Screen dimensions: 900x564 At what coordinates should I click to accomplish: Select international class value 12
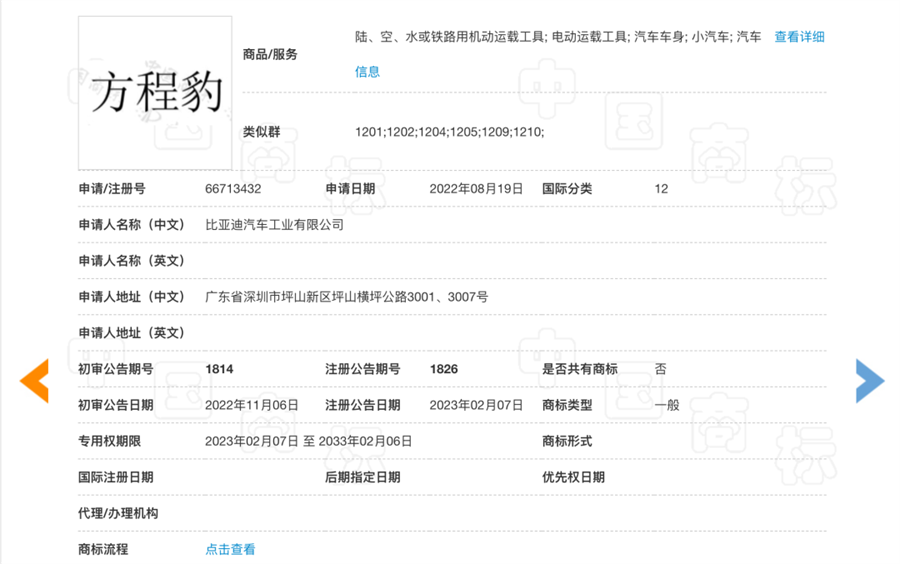pyautogui.click(x=661, y=189)
